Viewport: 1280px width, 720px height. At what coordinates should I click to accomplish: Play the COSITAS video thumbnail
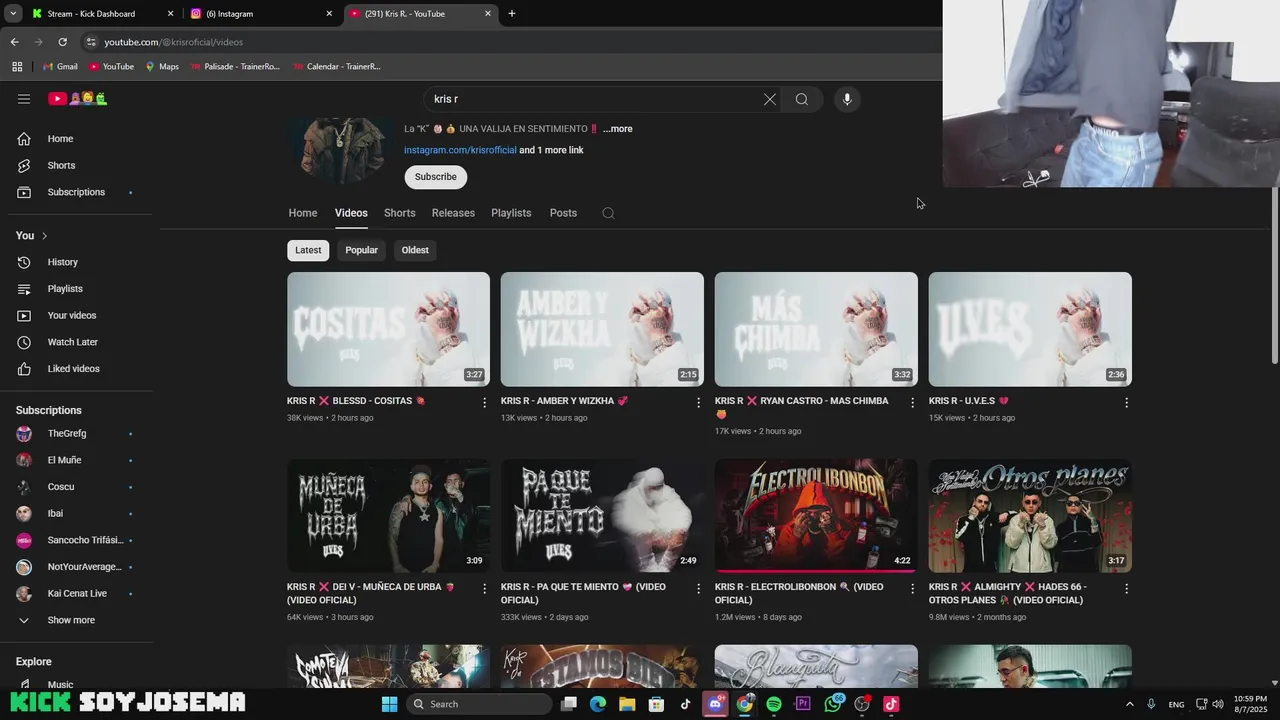point(388,329)
